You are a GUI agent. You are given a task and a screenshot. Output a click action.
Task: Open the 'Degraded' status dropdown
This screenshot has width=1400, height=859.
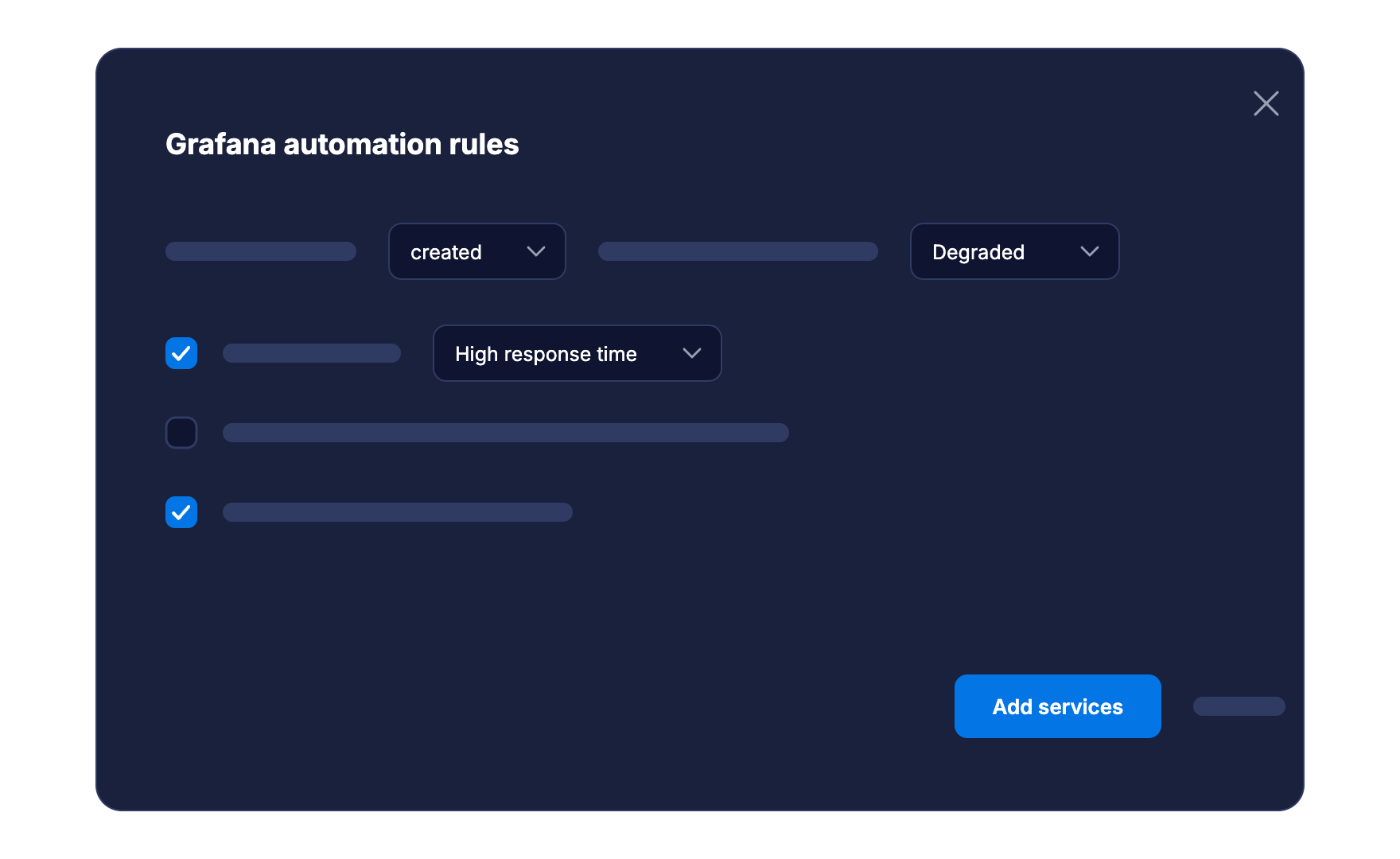pyautogui.click(x=1014, y=251)
